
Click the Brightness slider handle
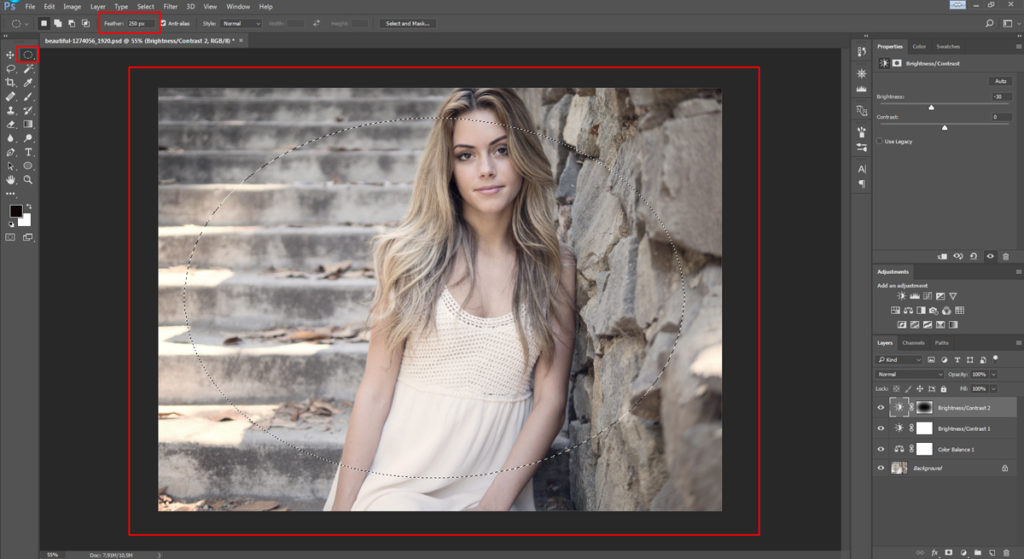931,106
